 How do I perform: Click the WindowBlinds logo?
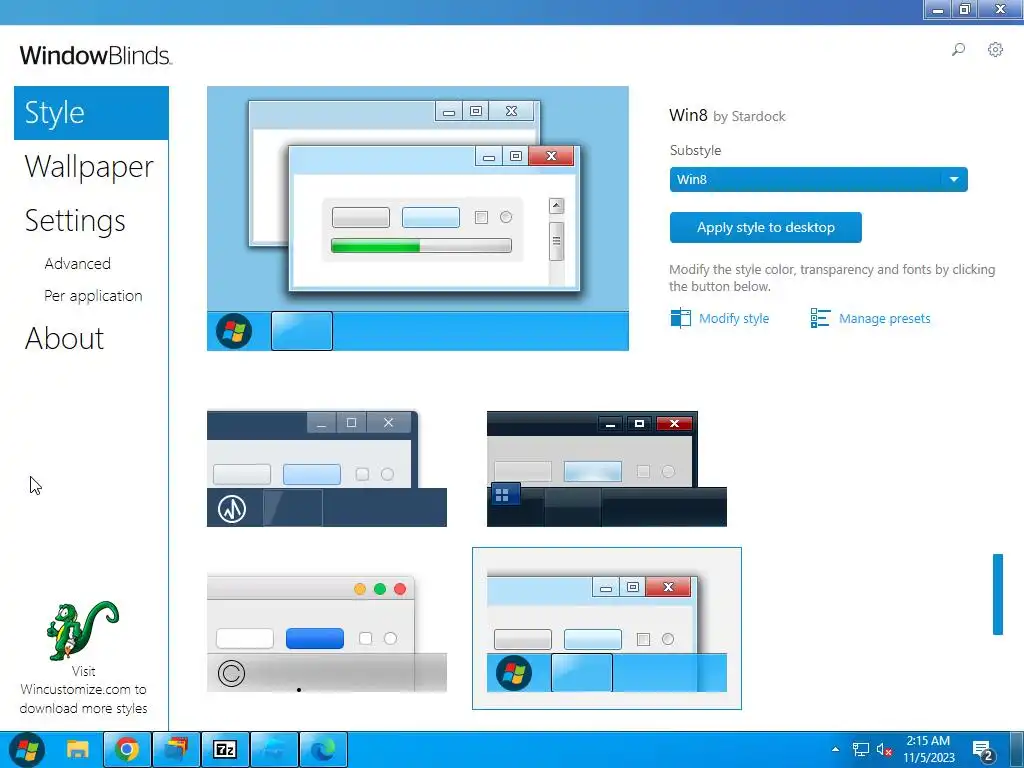(x=95, y=56)
